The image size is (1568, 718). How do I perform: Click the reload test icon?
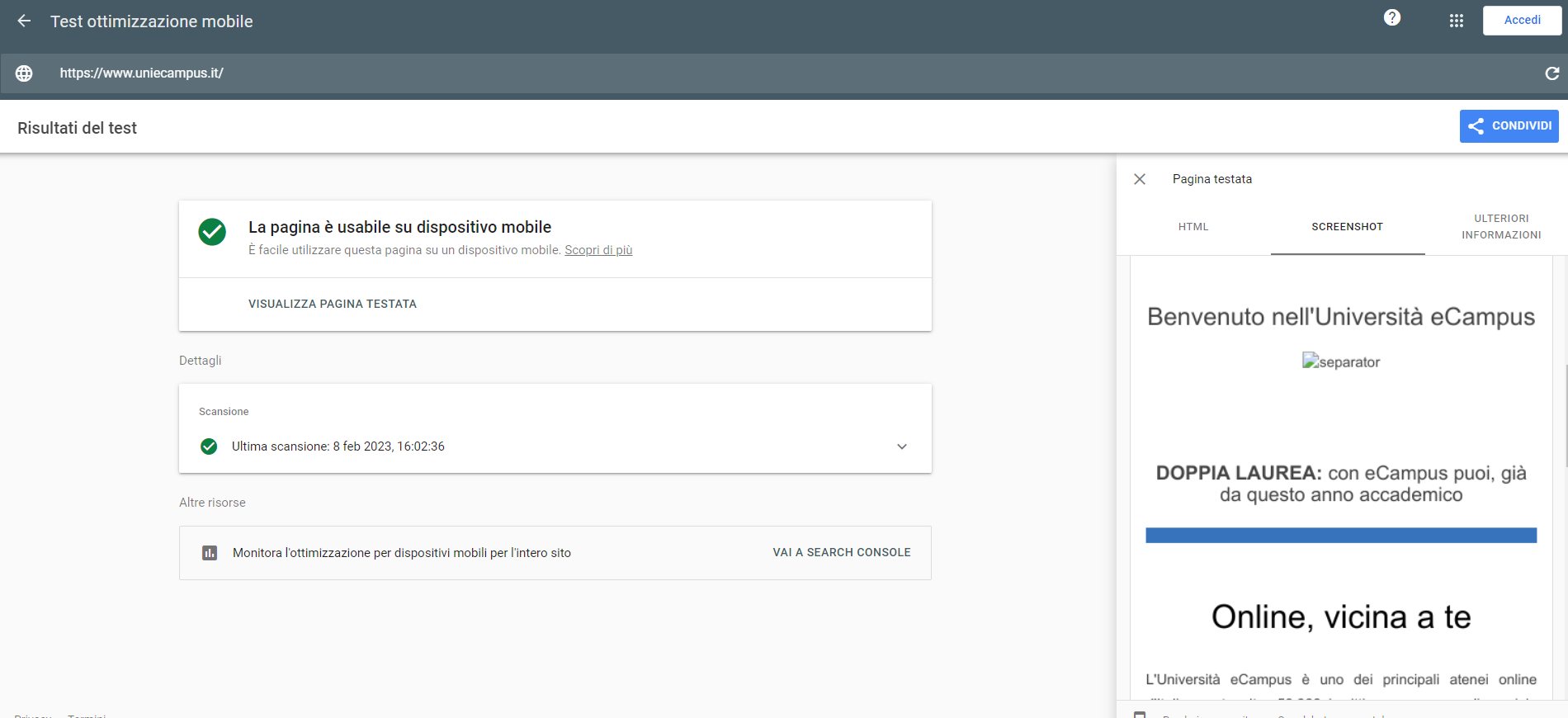[1551, 73]
